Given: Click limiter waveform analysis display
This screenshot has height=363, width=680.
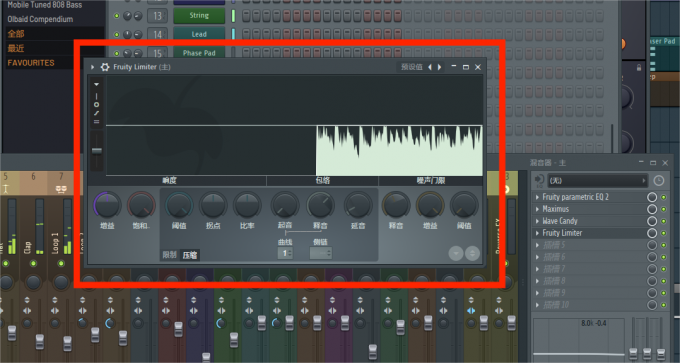Looking at the screenshot, I should point(294,126).
